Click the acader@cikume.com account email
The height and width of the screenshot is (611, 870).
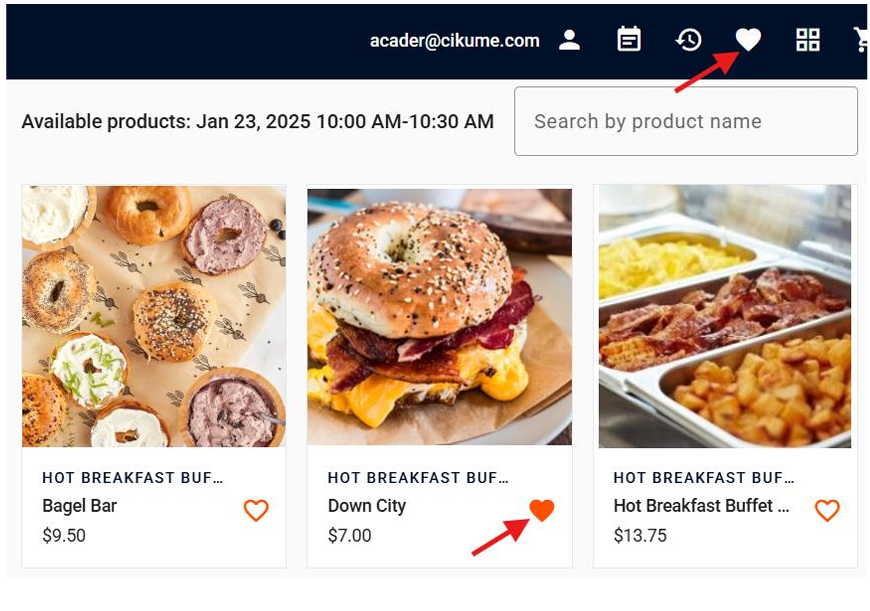click(454, 41)
